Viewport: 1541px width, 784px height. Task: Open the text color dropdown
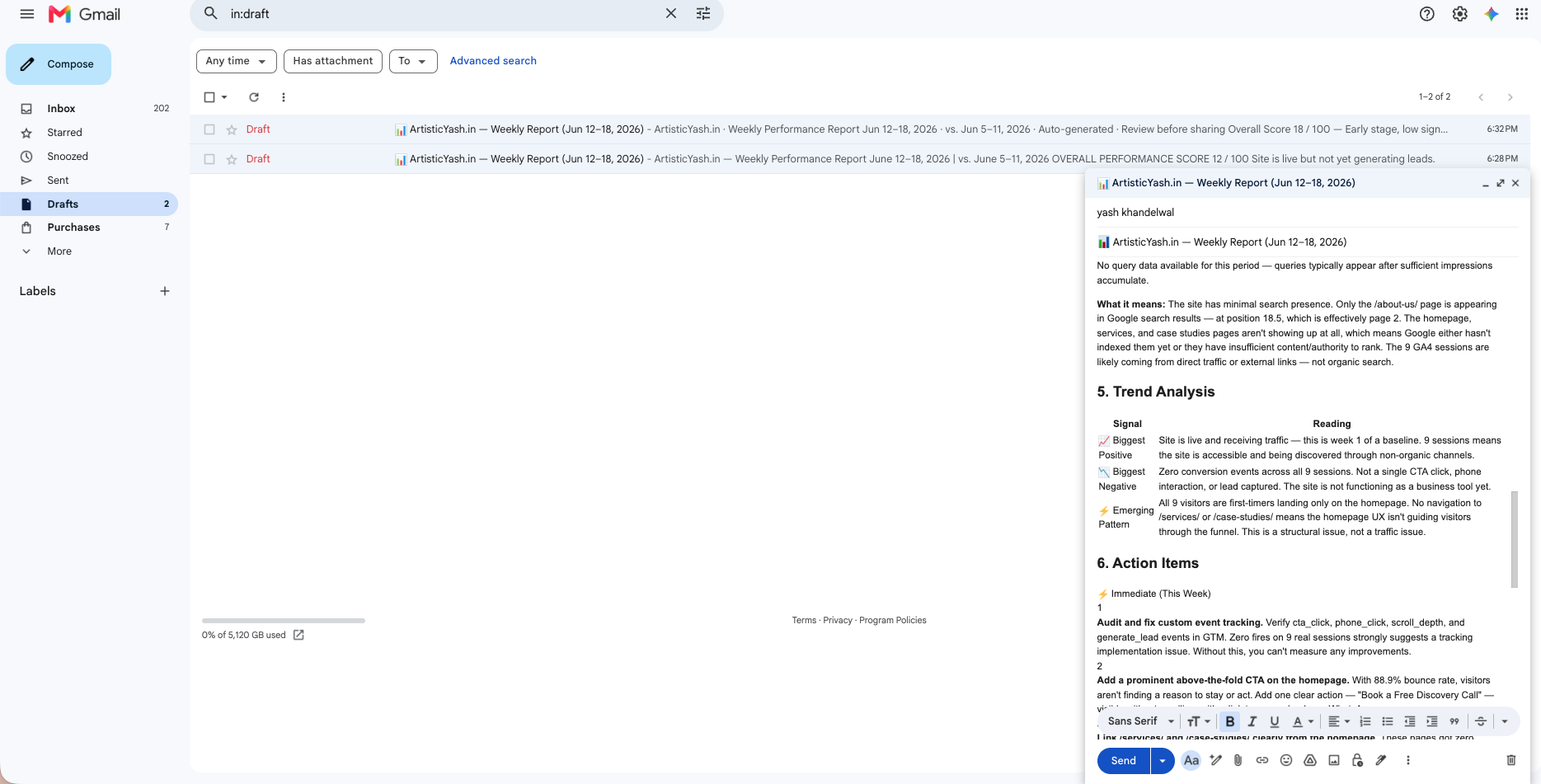tap(1303, 721)
